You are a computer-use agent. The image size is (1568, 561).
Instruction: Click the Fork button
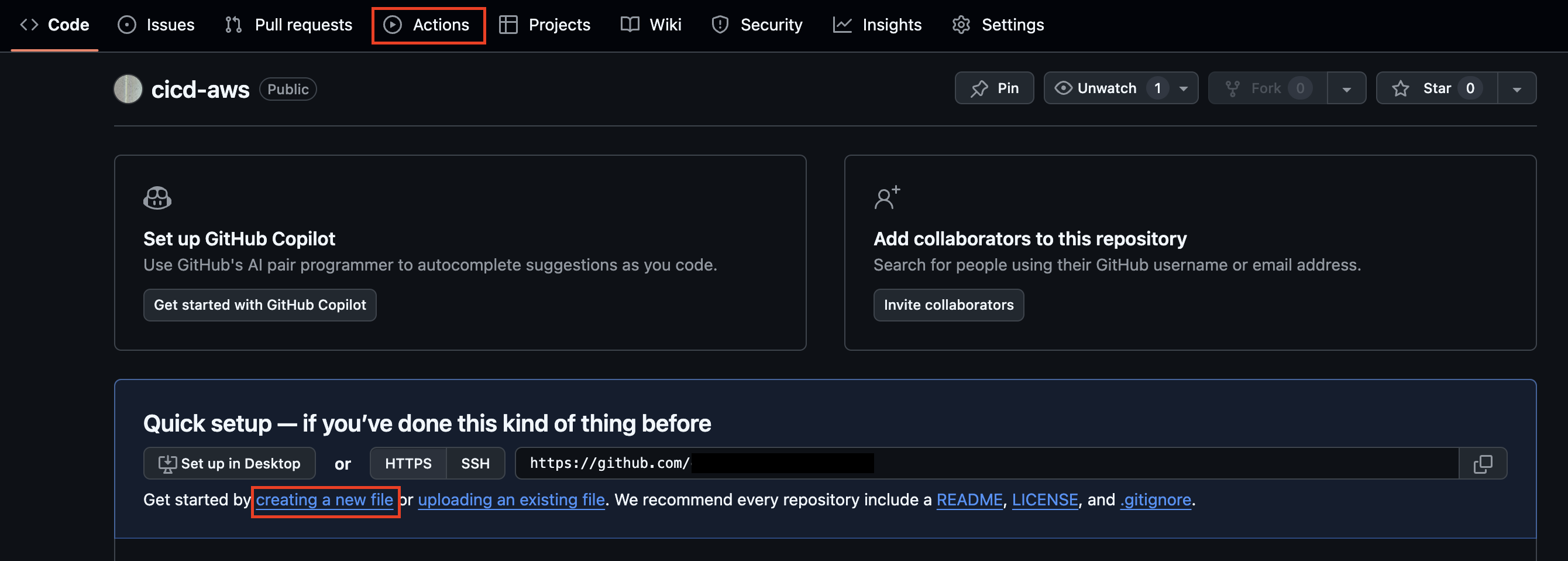click(x=1267, y=88)
